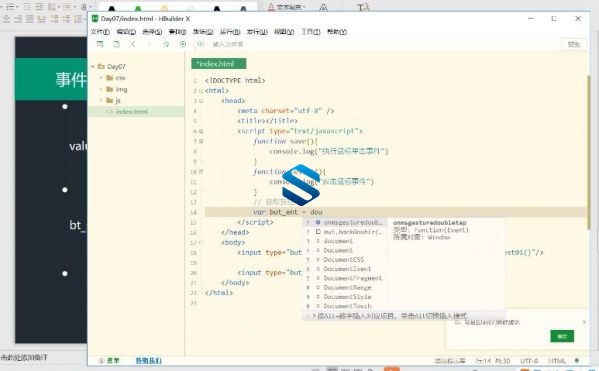599x371 pixels.
Task: Open the 编辑(E) menu
Action: [126, 32]
